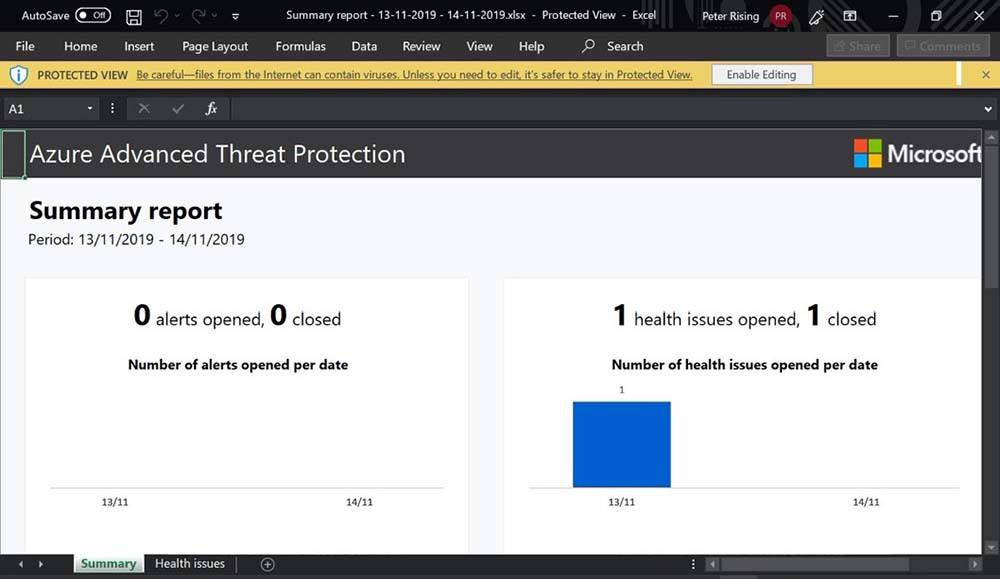Click the Protected View shield icon
Screen dimensions: 1000x579
point(18,75)
